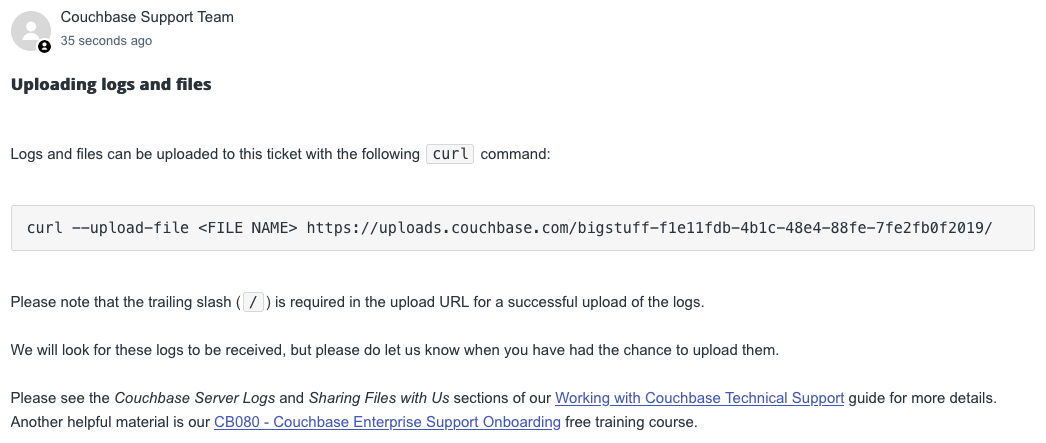The height and width of the screenshot is (443, 1046).
Task: Click the "Uploading logs and files" heading
Action: 111,84
